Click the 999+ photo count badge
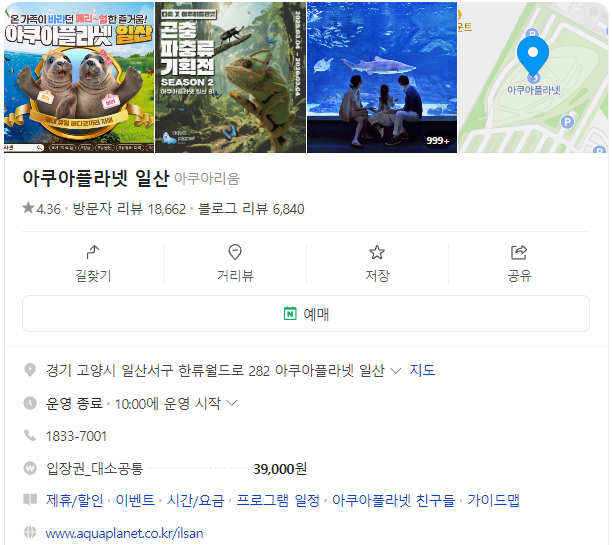612x545 pixels. point(438,141)
